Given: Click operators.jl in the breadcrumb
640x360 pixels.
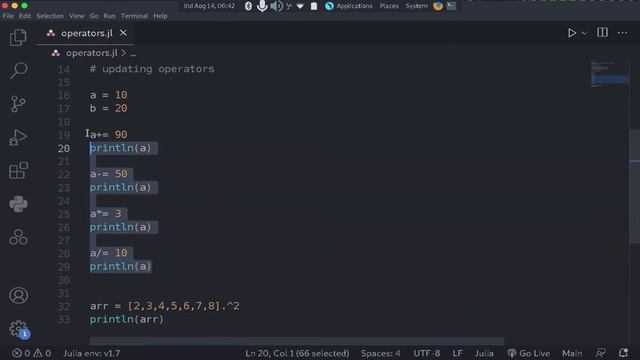Looking at the screenshot, I should point(91,53).
